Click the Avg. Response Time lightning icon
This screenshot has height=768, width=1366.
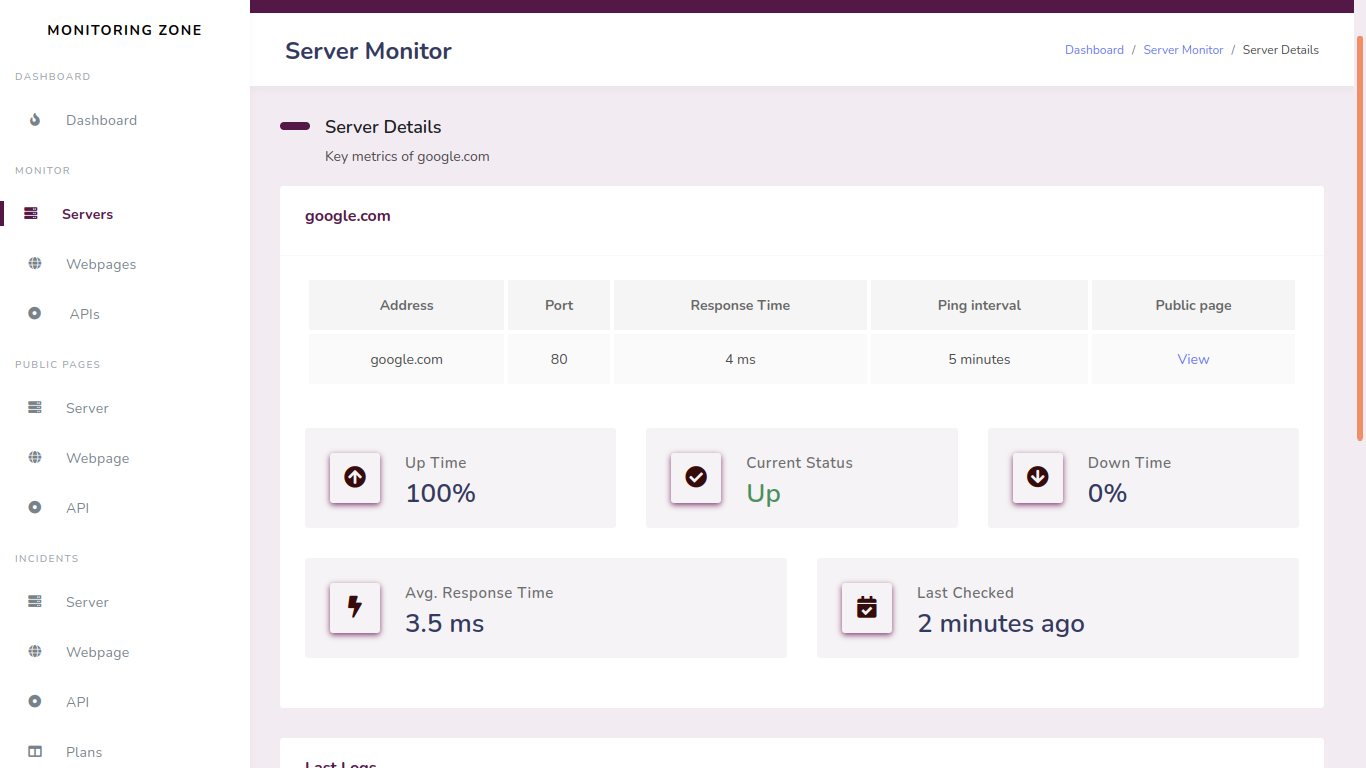coord(355,608)
